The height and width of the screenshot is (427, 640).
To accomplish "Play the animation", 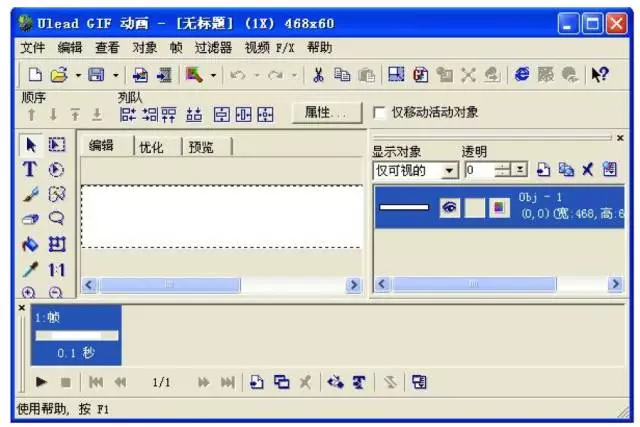I will [41, 382].
